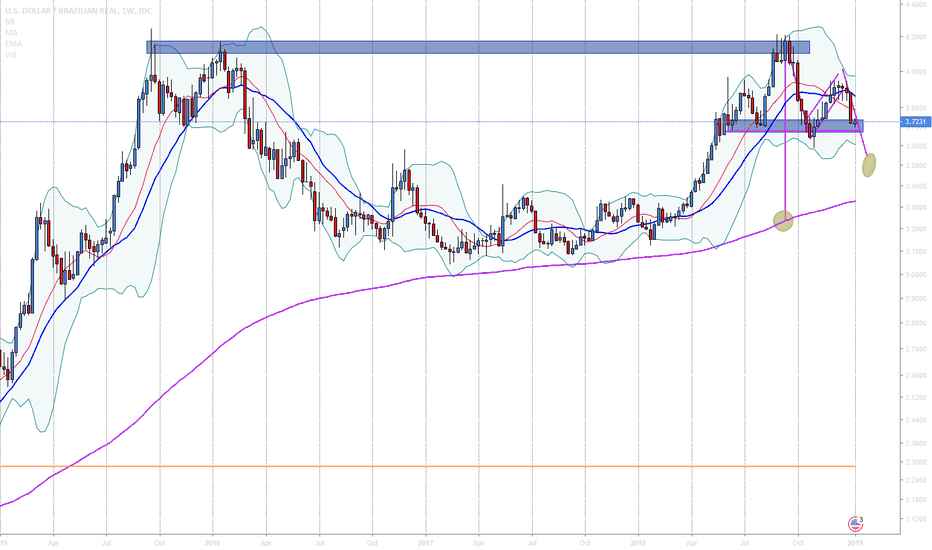Click the current price label 3.7231
The image size is (932, 550).
(915, 121)
